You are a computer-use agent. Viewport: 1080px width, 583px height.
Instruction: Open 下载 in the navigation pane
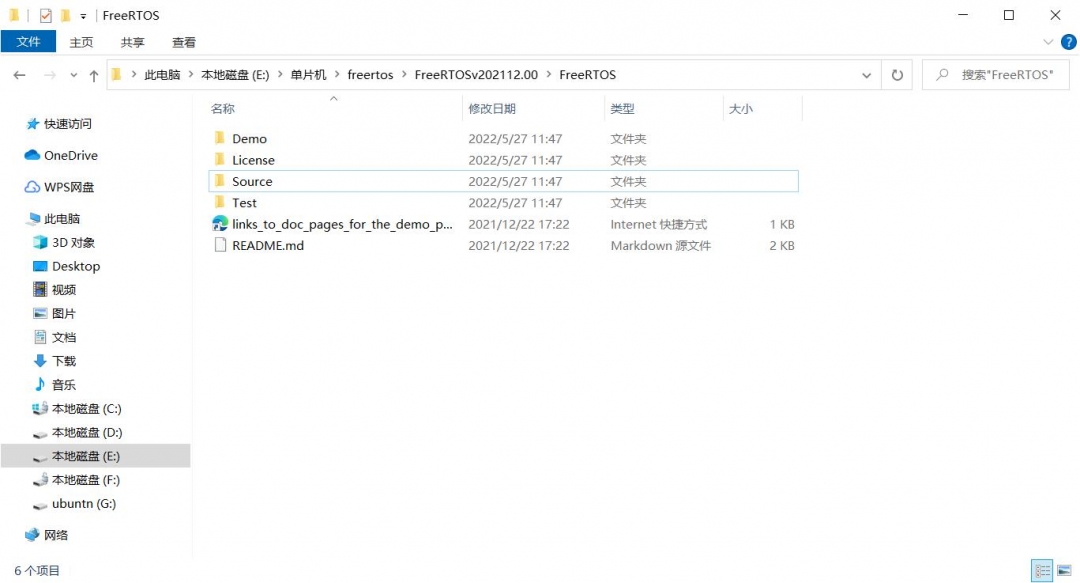click(x=64, y=361)
